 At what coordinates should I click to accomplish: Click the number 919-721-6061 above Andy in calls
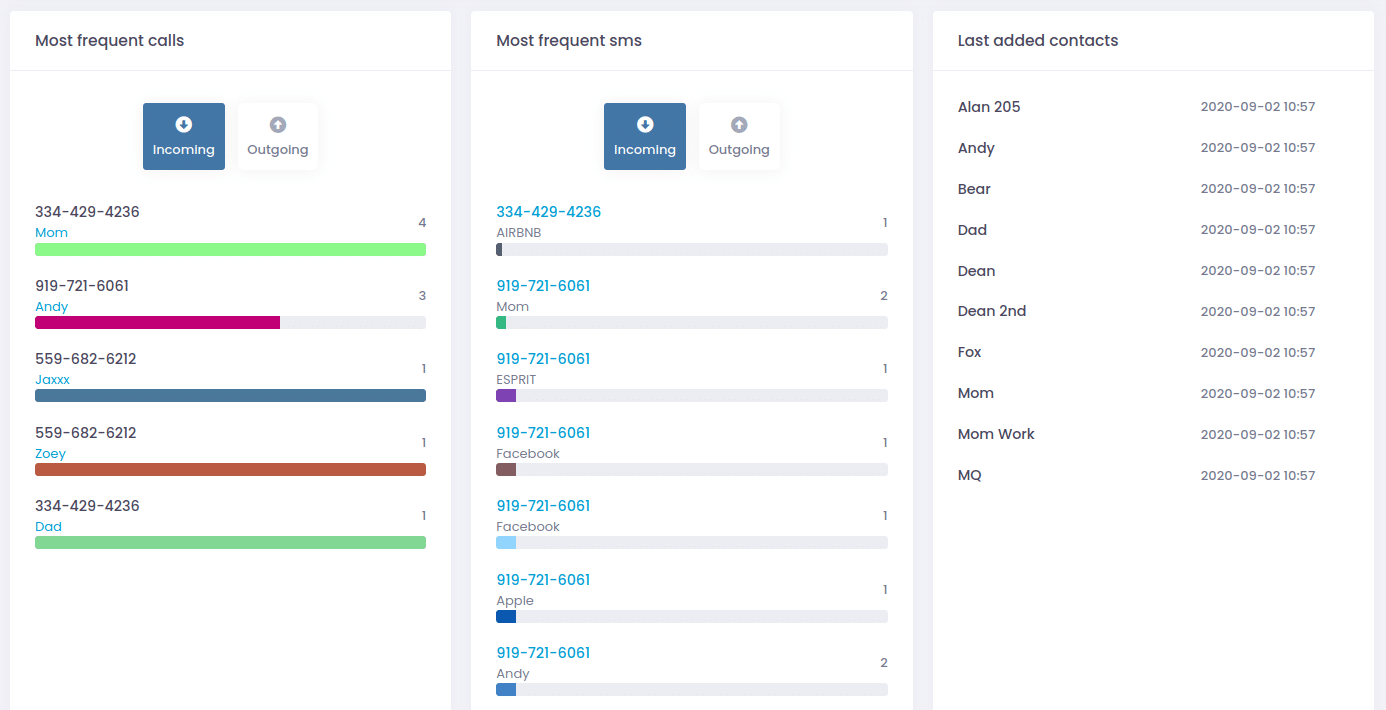(x=82, y=286)
